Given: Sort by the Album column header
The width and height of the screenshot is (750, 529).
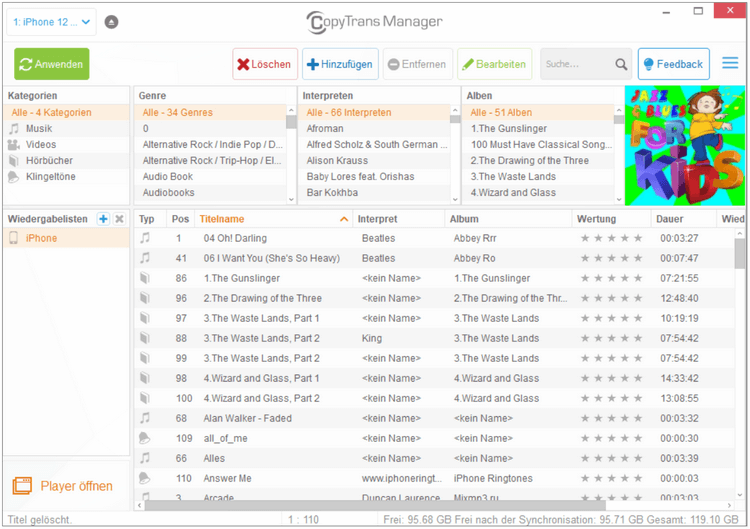Looking at the screenshot, I should (x=508, y=219).
